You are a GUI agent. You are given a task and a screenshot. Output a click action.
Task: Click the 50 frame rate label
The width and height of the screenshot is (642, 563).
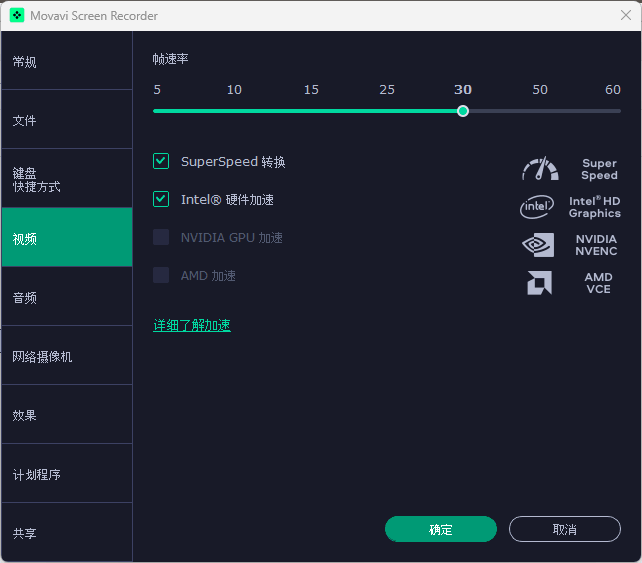tap(540, 90)
